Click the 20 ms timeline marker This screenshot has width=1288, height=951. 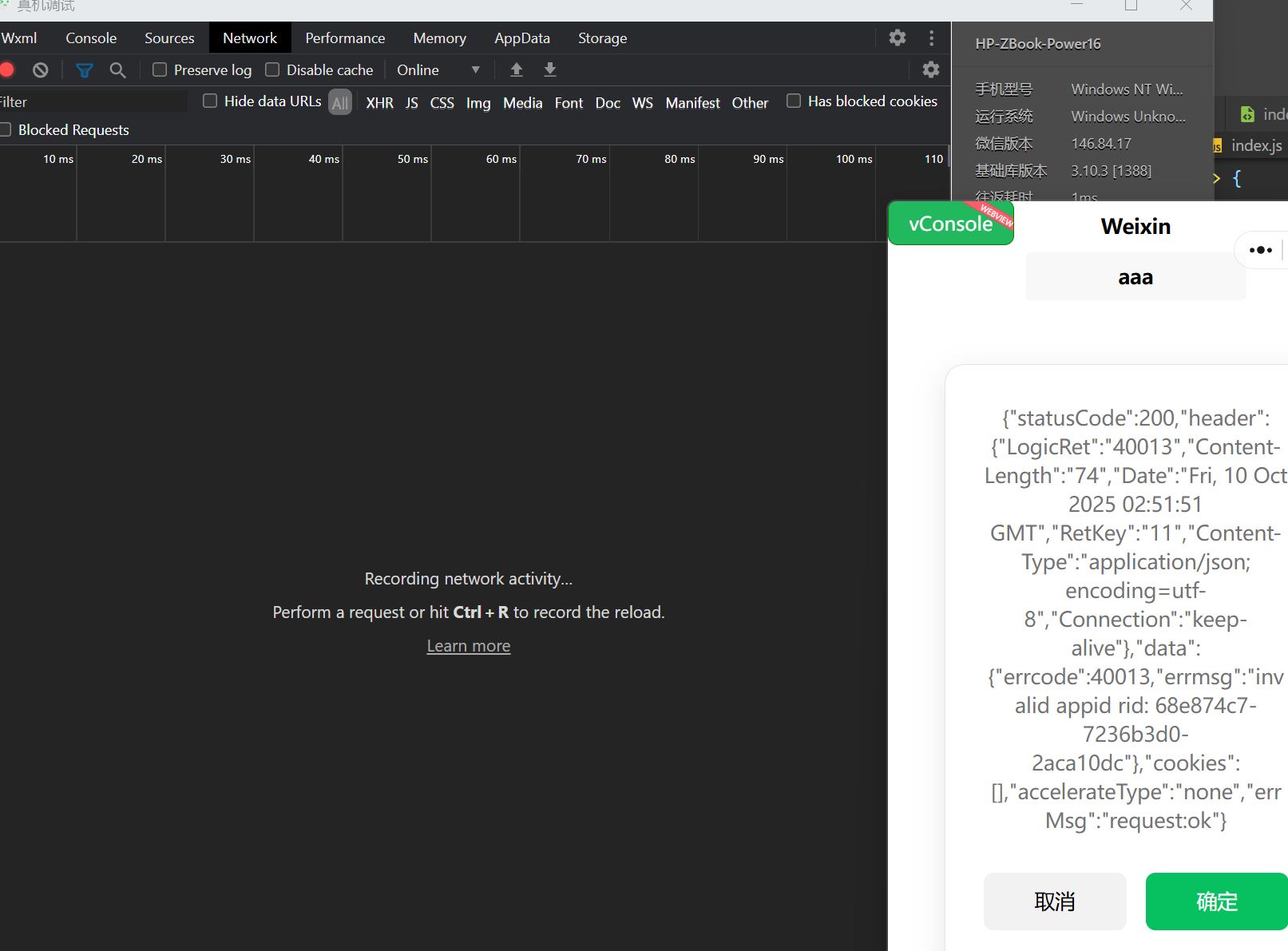pos(147,159)
